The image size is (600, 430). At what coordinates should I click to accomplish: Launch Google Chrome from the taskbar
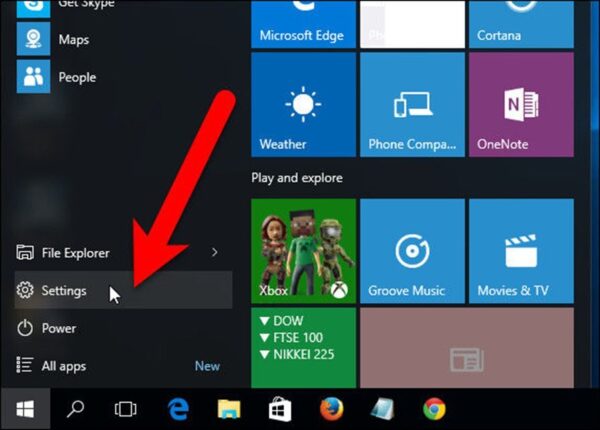[434, 409]
